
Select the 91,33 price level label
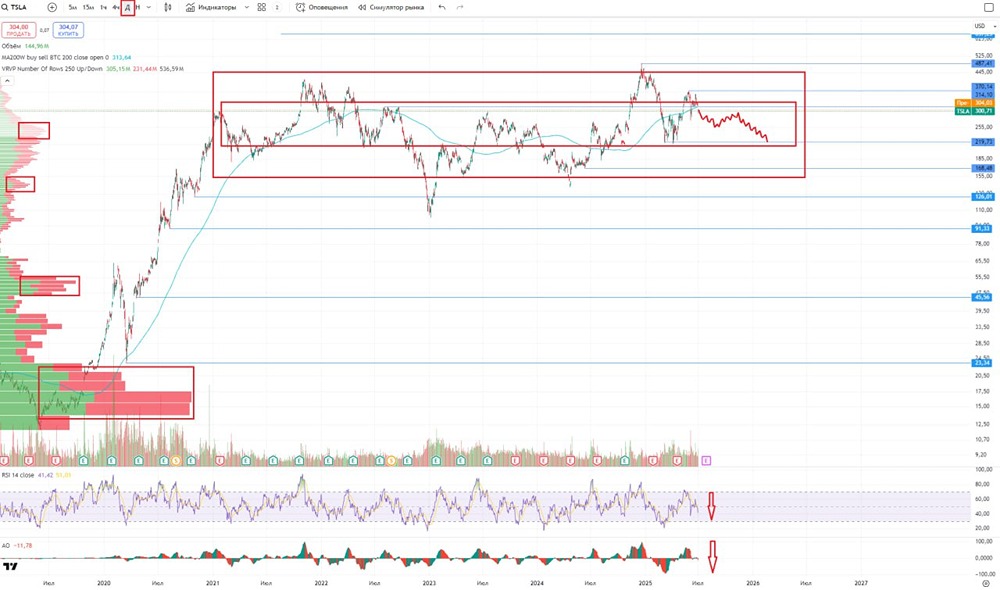click(x=983, y=228)
